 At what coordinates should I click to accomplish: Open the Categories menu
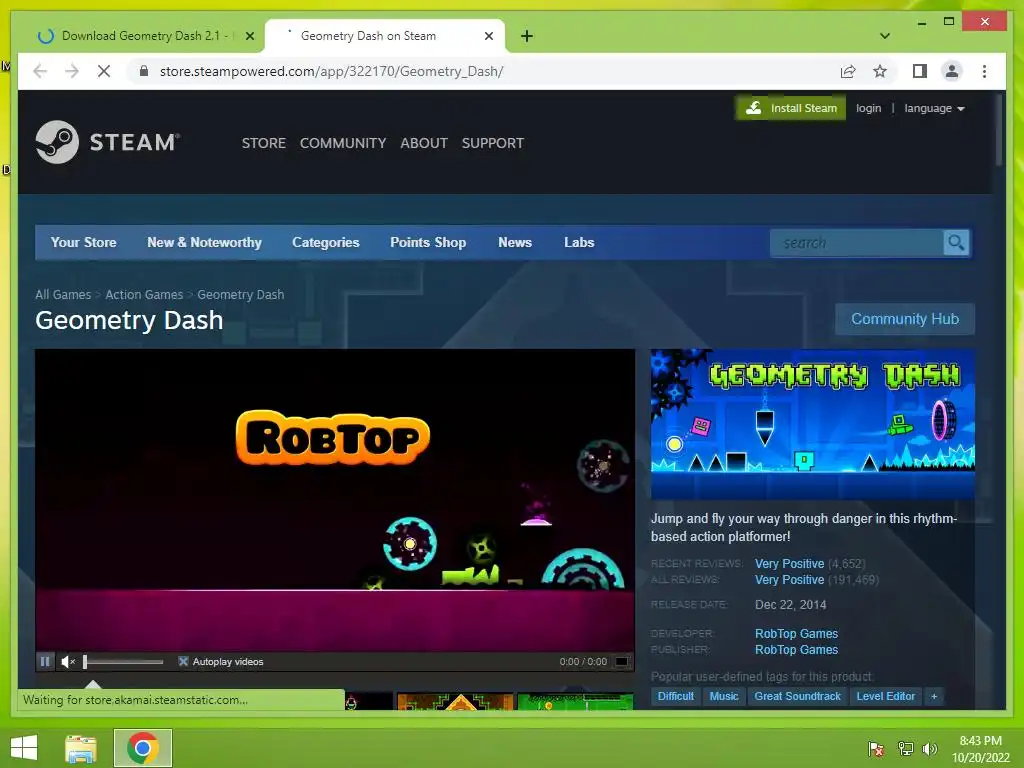tap(325, 242)
